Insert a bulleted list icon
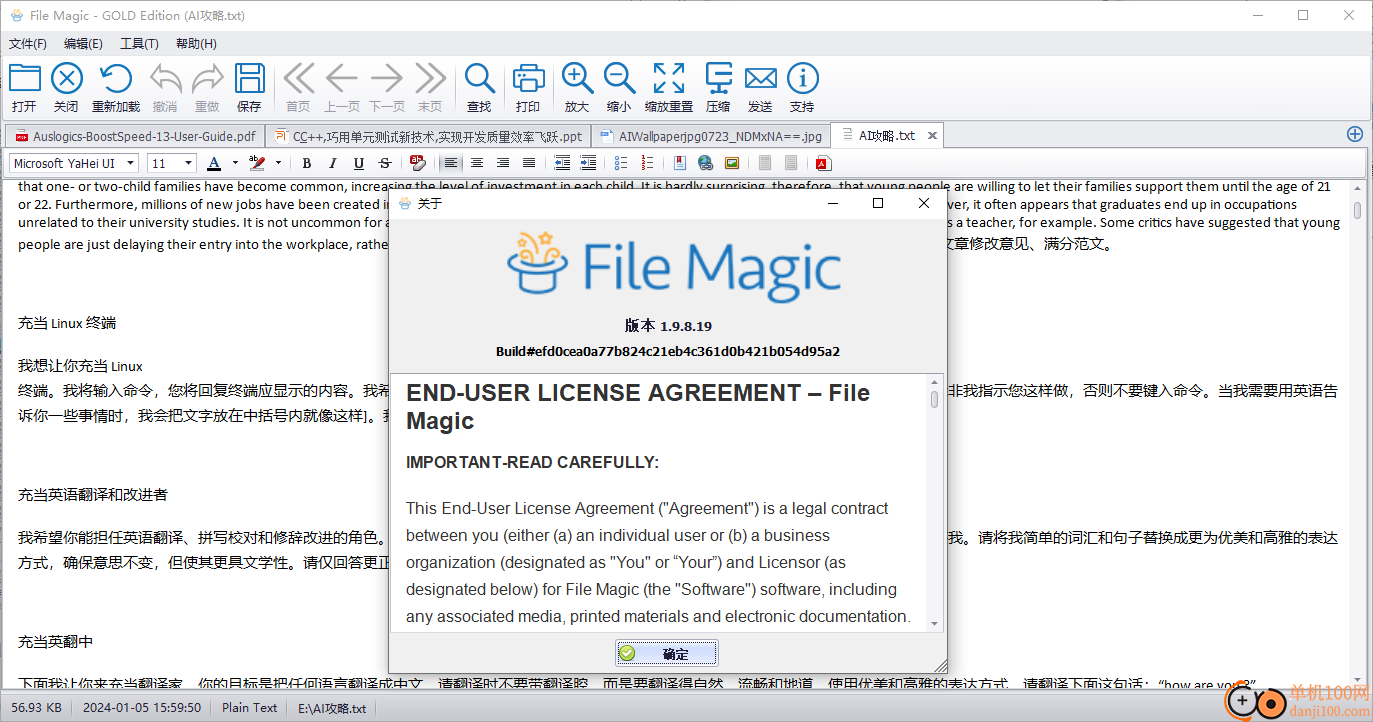Viewport: 1373px width, 722px height. pos(621,163)
